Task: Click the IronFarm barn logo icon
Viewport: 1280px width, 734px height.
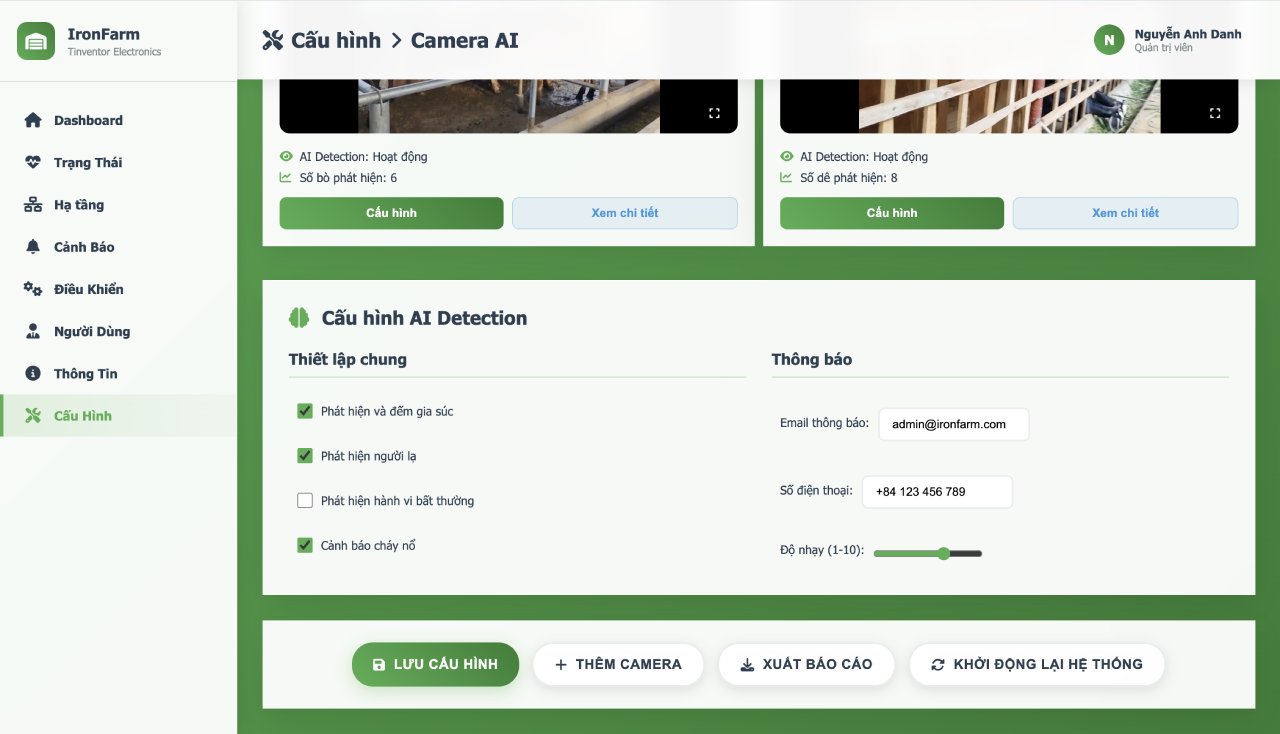Action: coord(36,41)
